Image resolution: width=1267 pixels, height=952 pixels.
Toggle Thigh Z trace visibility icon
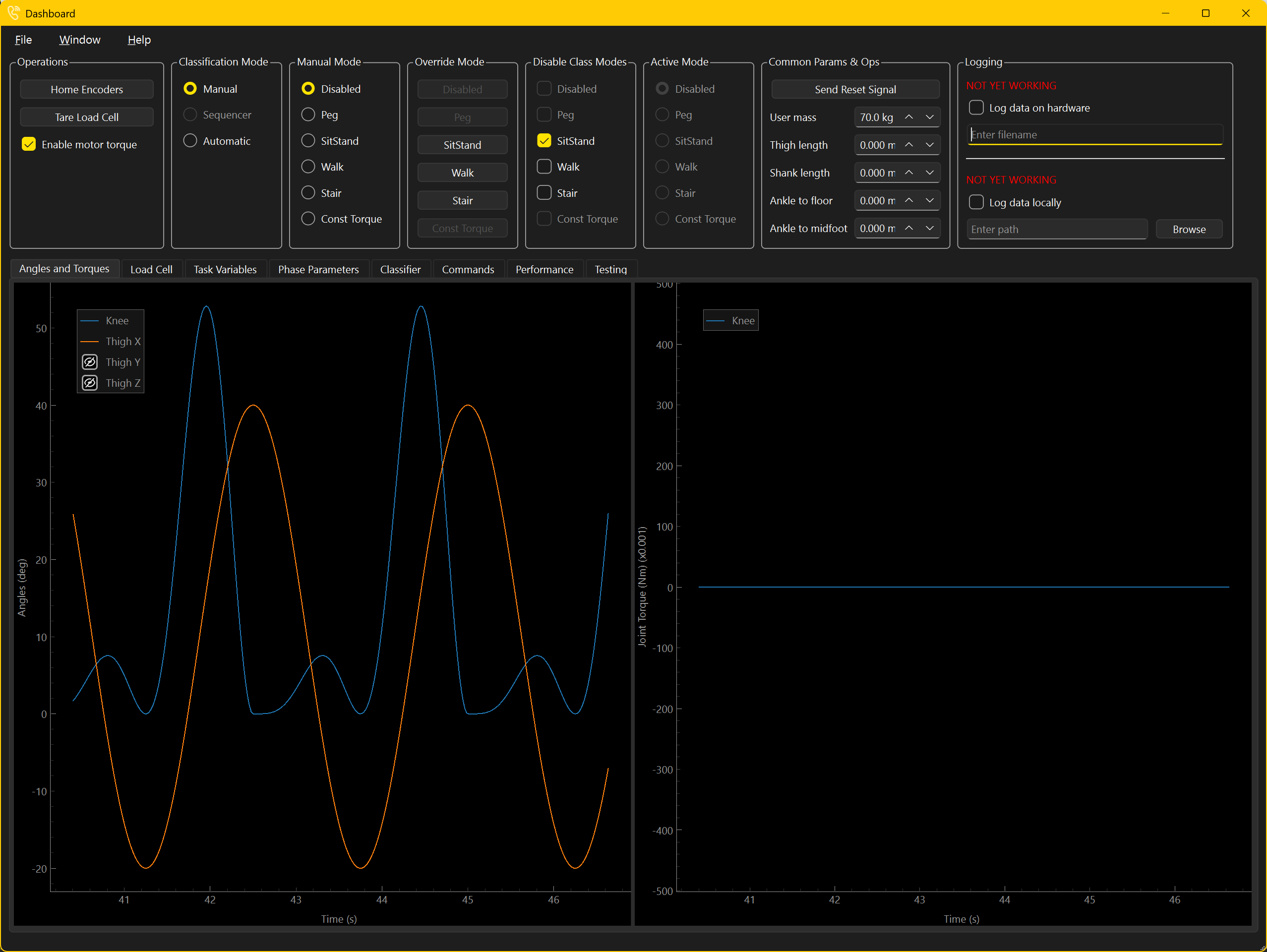(x=90, y=383)
